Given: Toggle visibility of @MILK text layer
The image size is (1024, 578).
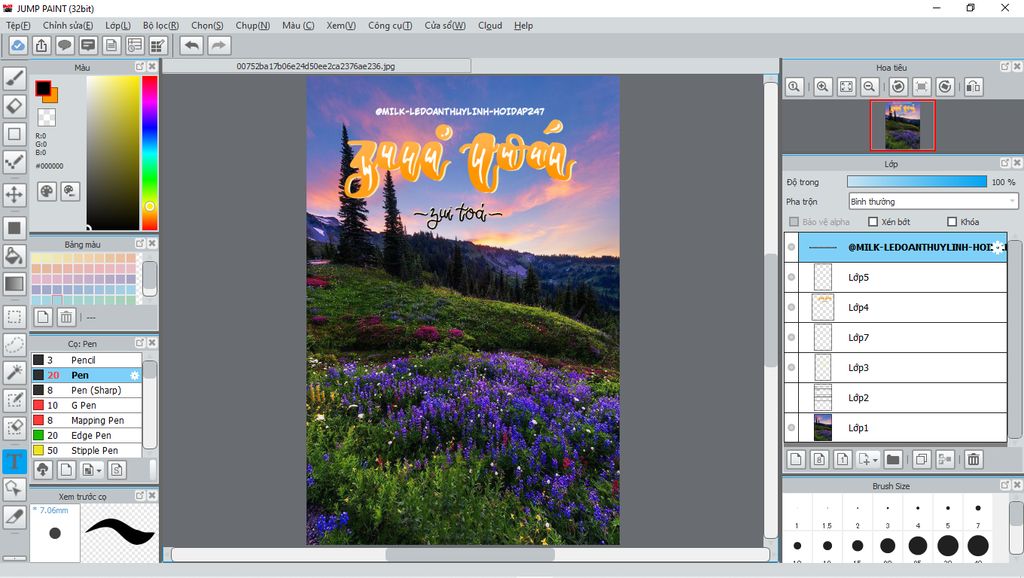Looking at the screenshot, I should pyautogui.click(x=792, y=247).
